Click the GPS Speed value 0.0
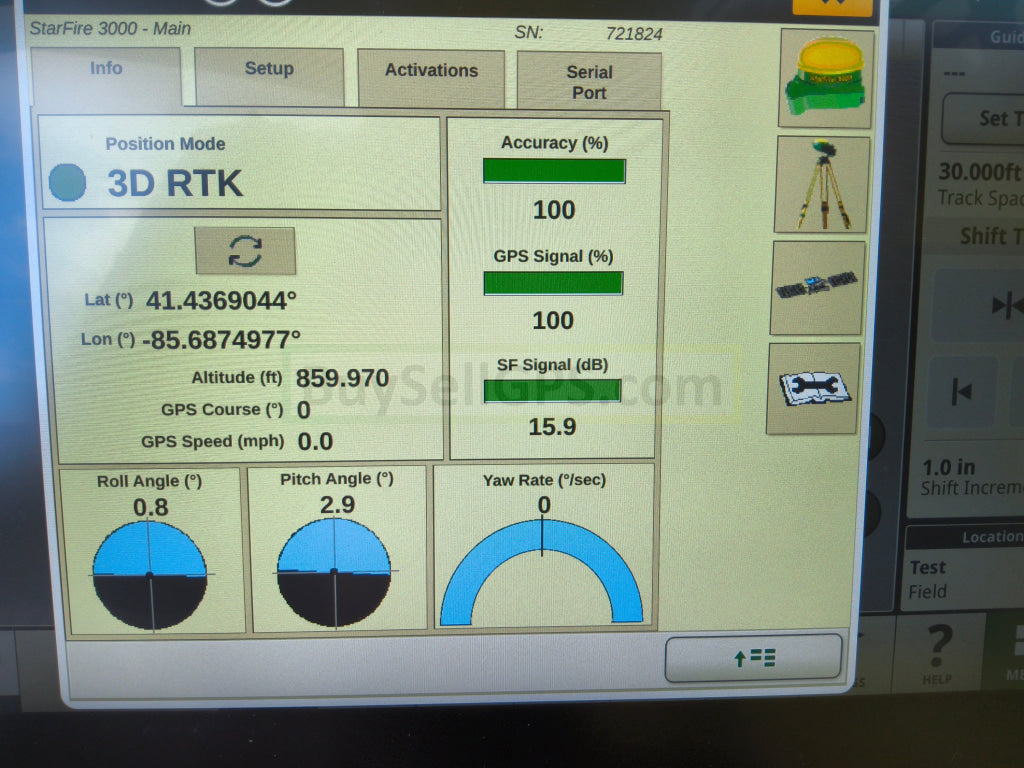Image resolution: width=1024 pixels, height=768 pixels. pos(315,442)
